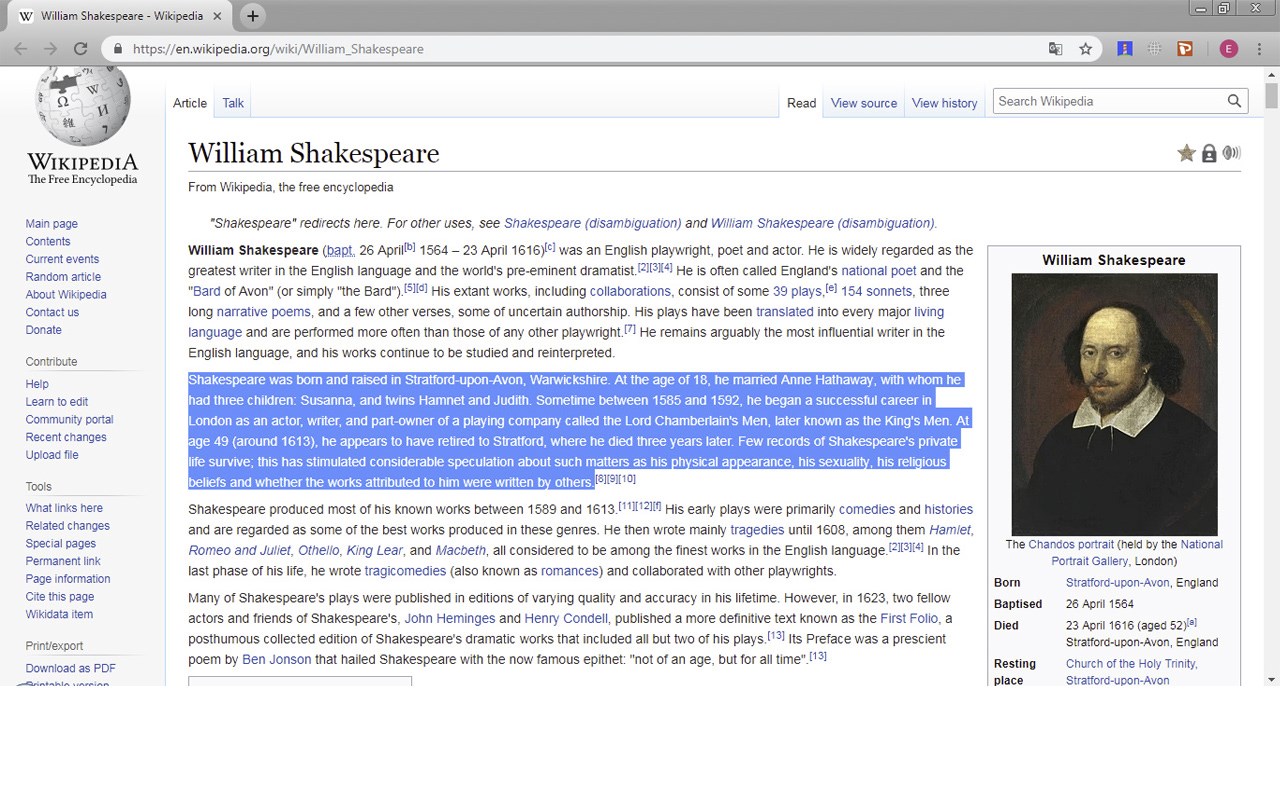The image size is (1280, 800).
Task: Click the gray grid extension icon
Action: click(1155, 49)
